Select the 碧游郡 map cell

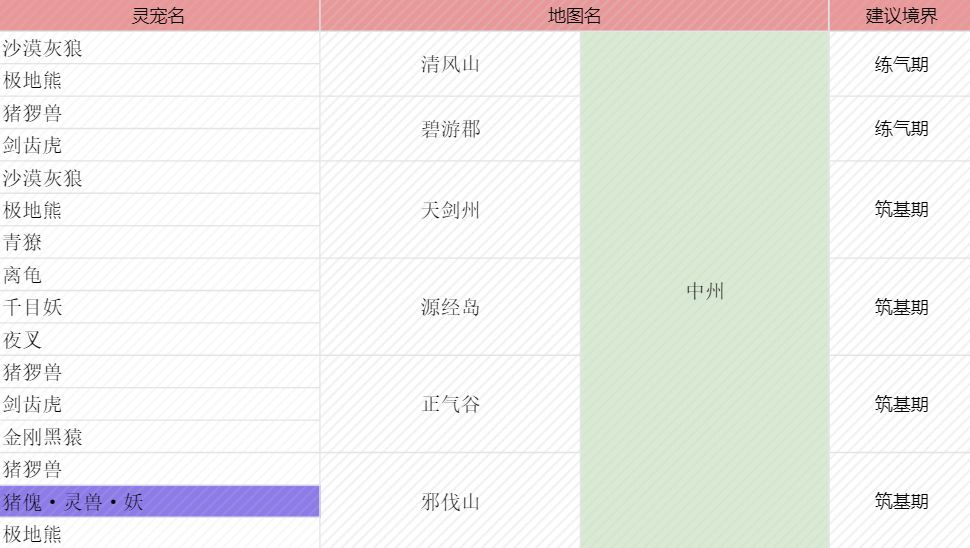[450, 129]
